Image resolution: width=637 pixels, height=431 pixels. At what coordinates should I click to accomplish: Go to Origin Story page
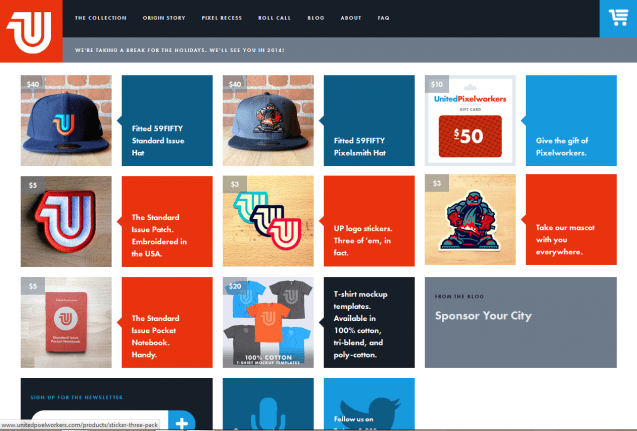[164, 18]
